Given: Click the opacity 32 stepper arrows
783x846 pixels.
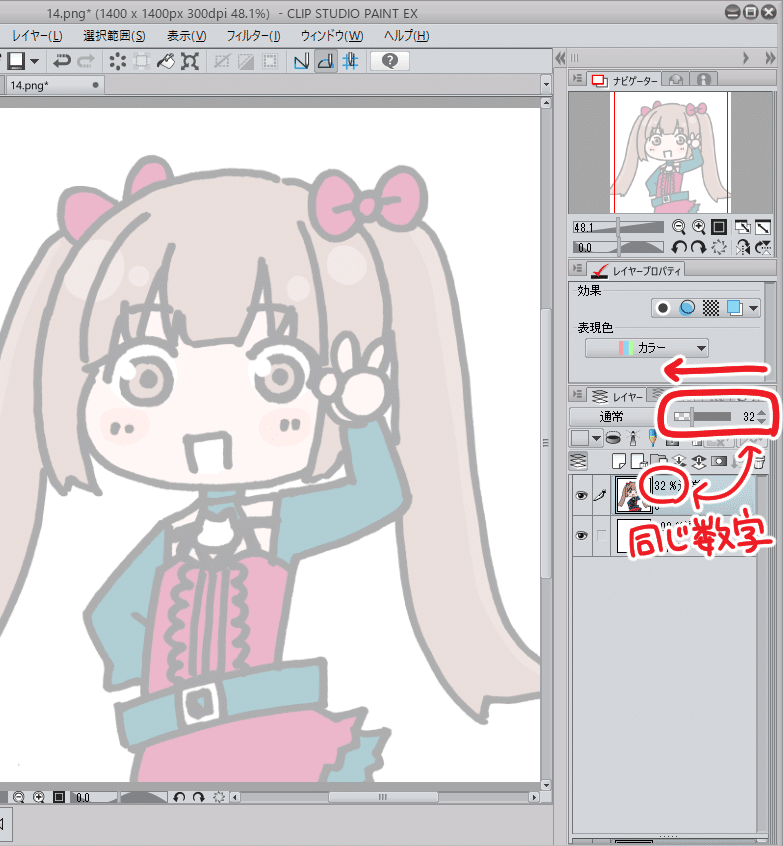Looking at the screenshot, I should click(761, 417).
